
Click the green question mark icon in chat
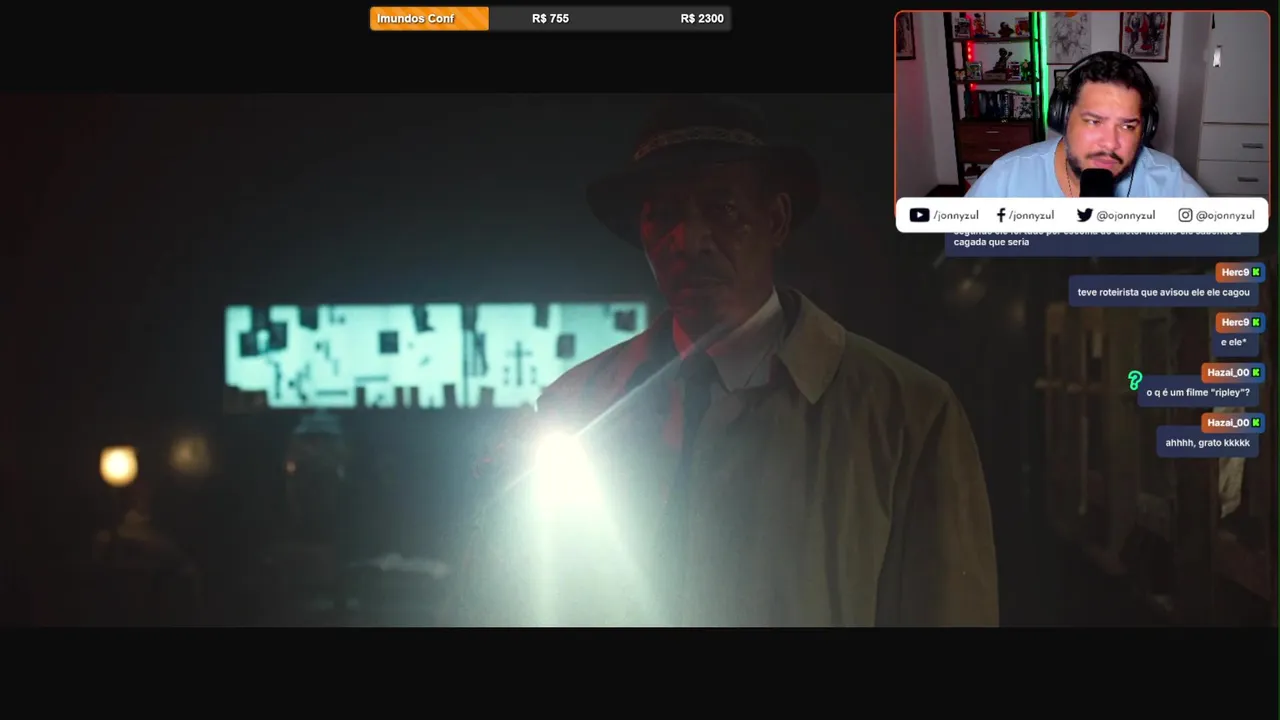point(1134,380)
